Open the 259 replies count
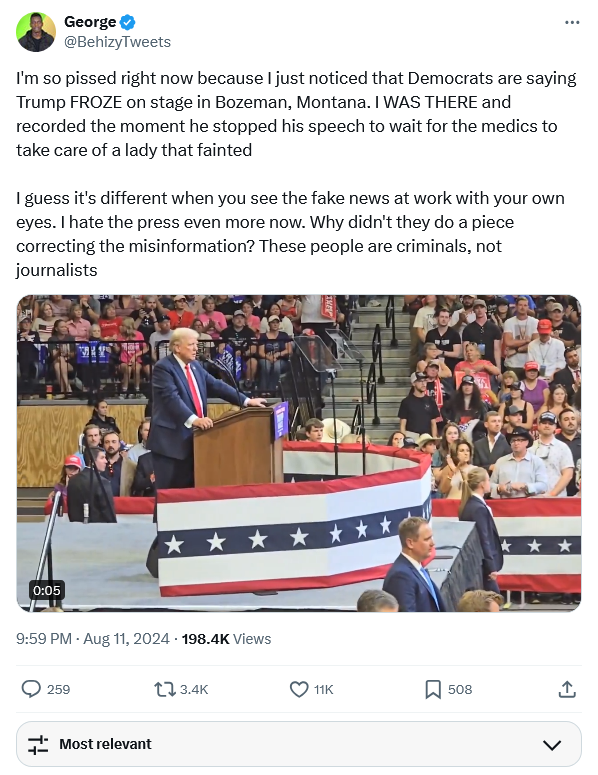 point(58,689)
